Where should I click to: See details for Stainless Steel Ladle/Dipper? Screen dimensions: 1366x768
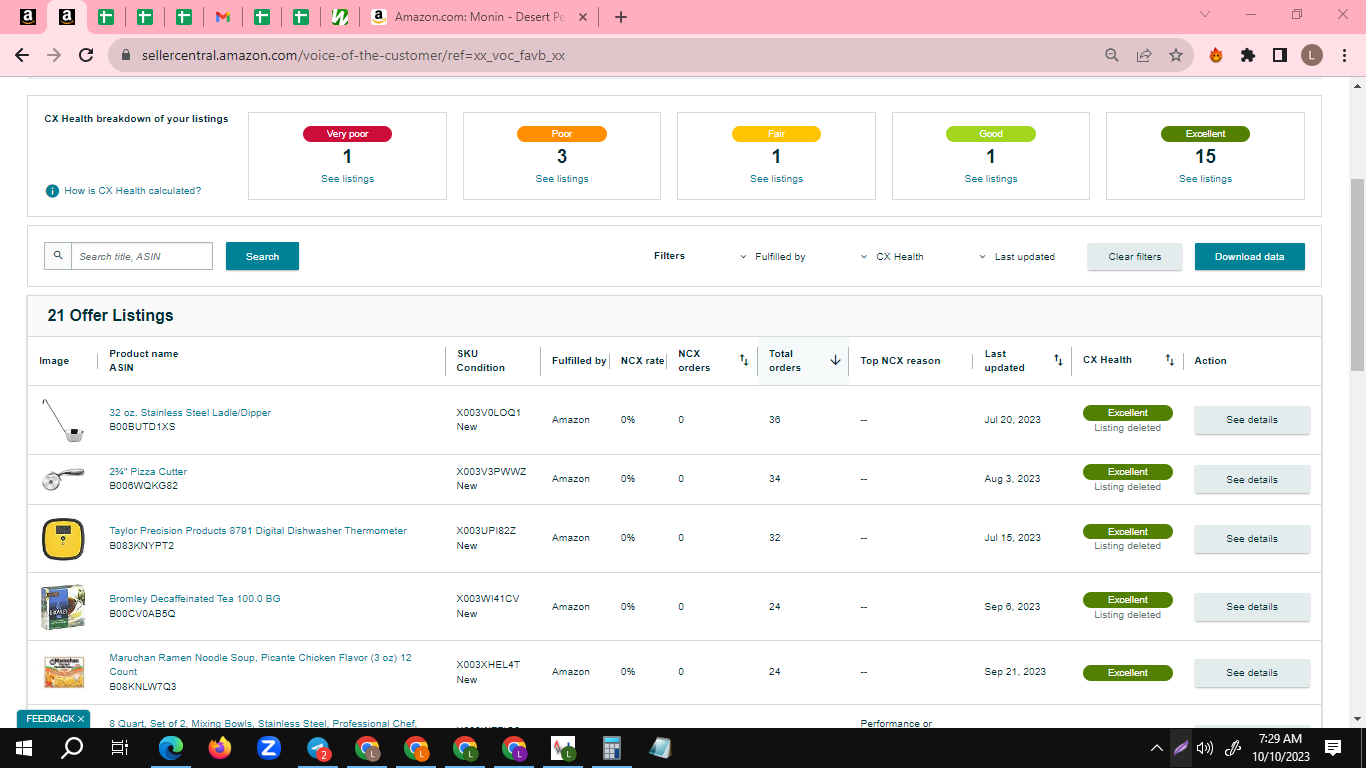1252,420
